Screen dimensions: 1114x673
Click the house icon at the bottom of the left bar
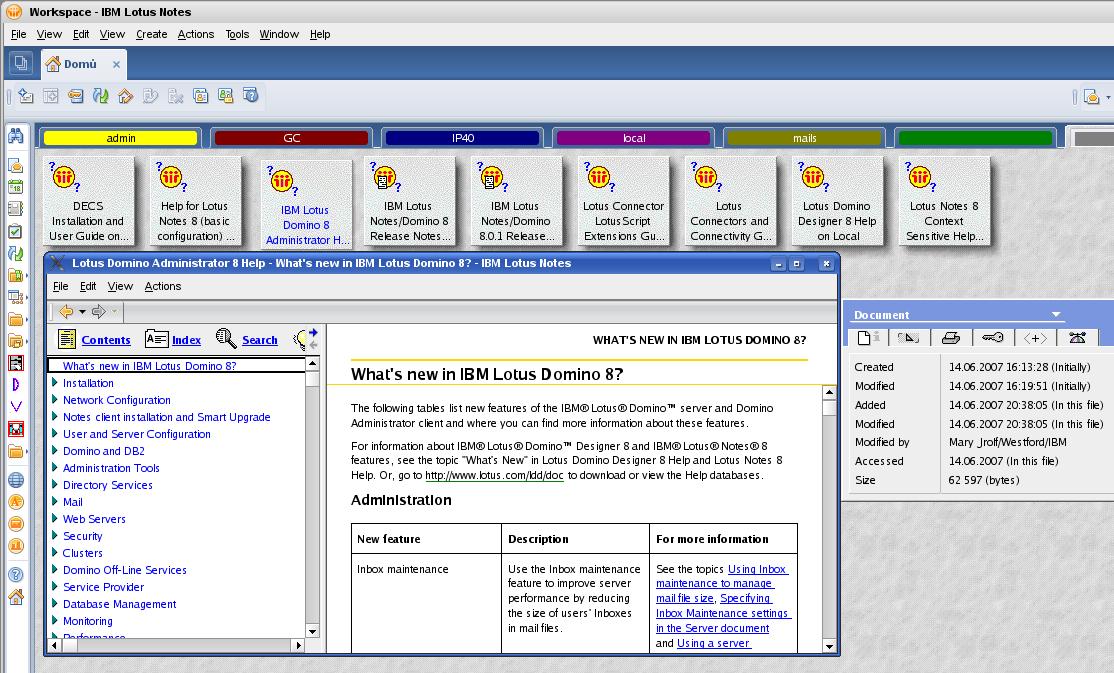16,597
